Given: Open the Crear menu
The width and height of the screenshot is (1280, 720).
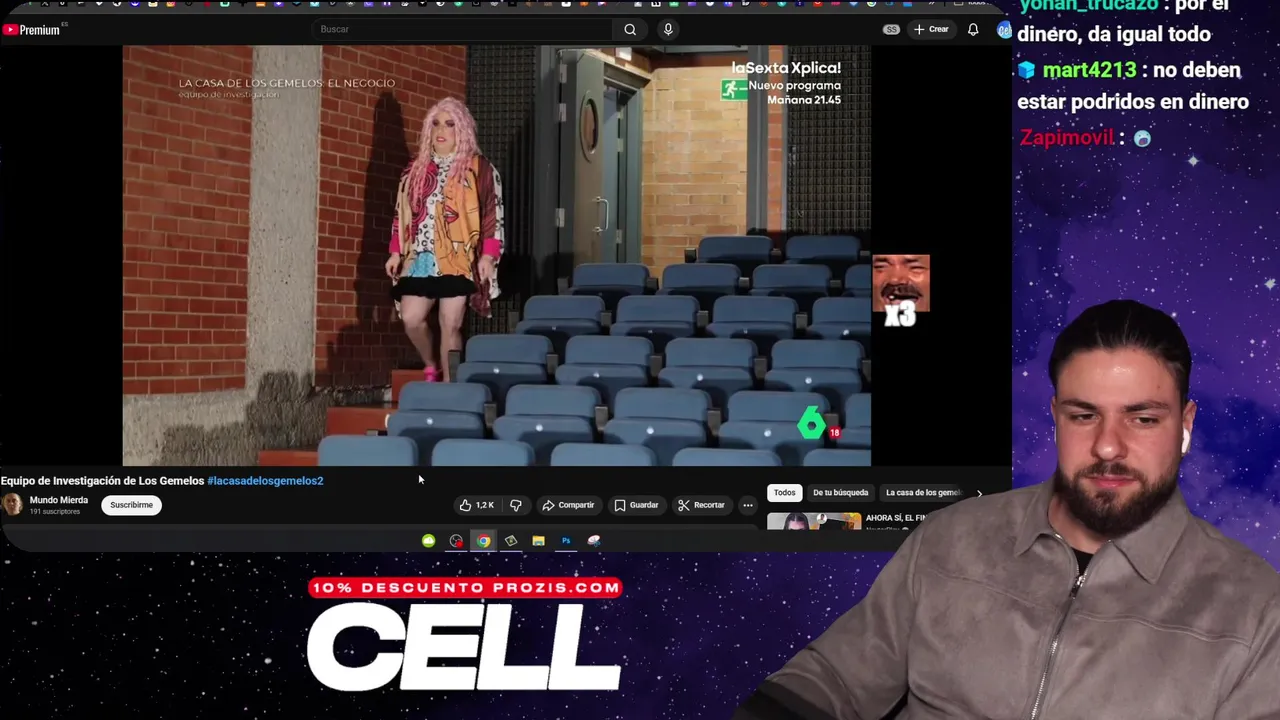Looking at the screenshot, I should click(931, 29).
